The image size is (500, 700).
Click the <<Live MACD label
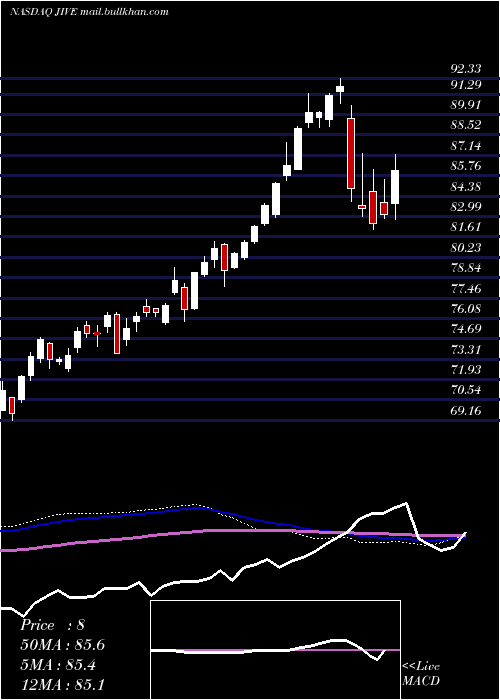421,673
